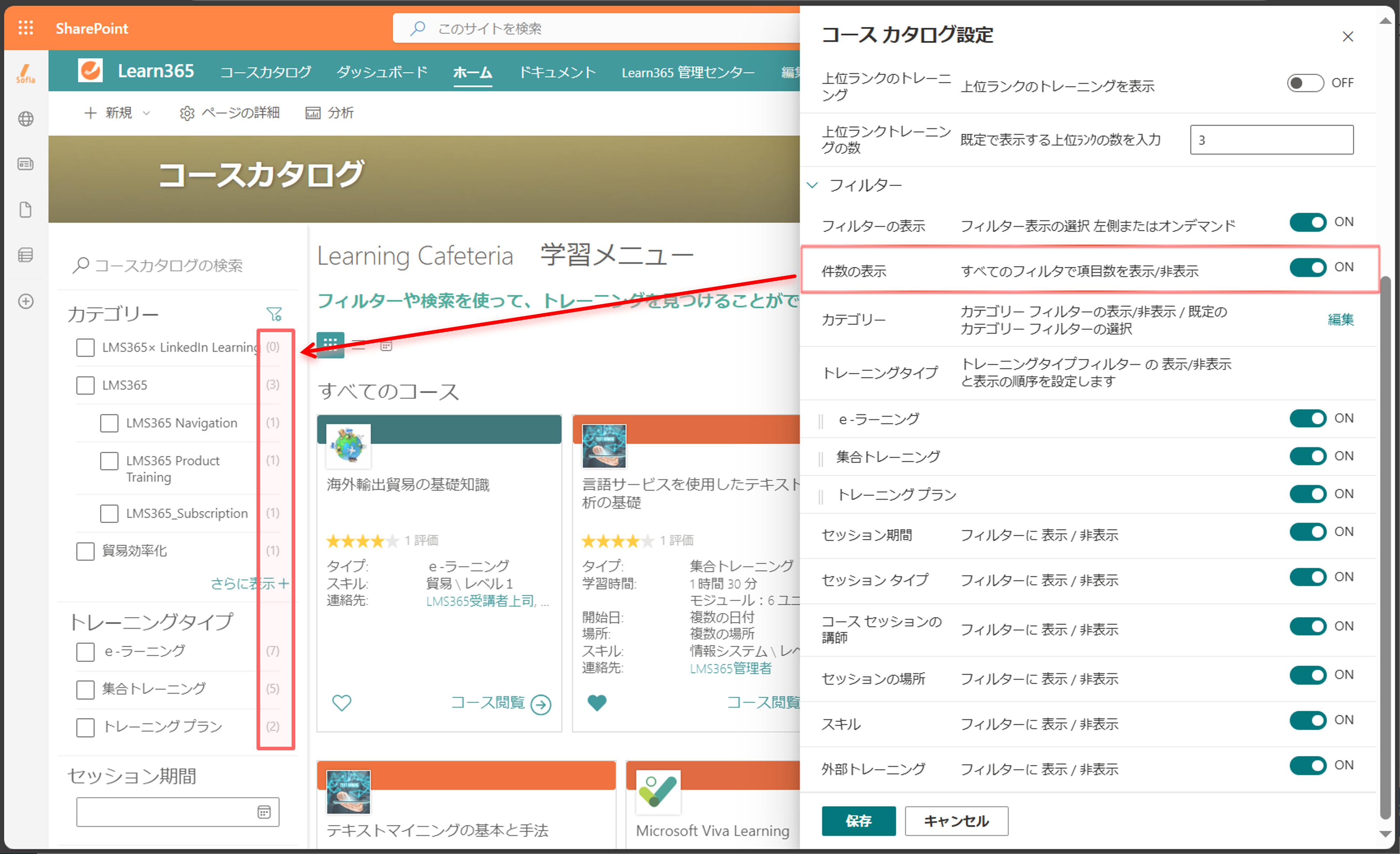Open 海外輸出貿易の基礎知識 course thumbnail
Image resolution: width=1400 pixels, height=854 pixels.
(x=348, y=445)
